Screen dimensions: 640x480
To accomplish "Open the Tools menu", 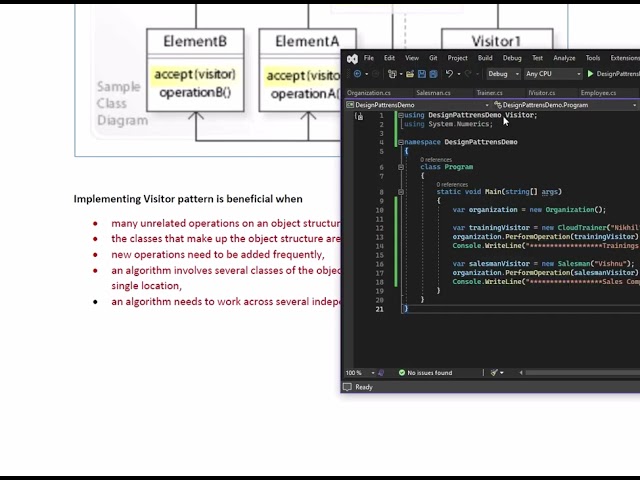I will pyautogui.click(x=593, y=58).
